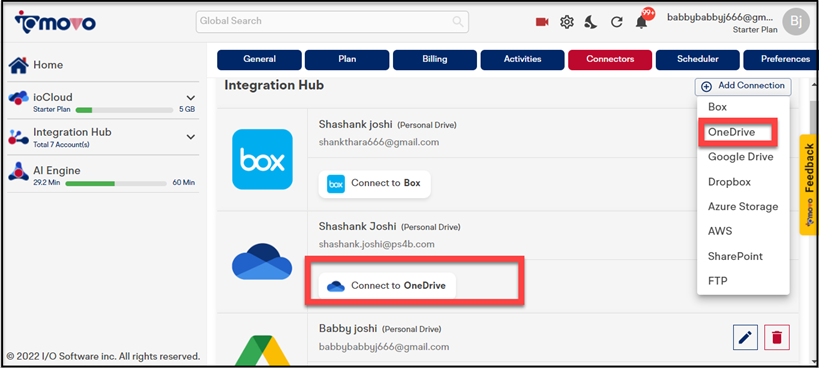Click the AI Engine sidebar icon

(x=18, y=171)
